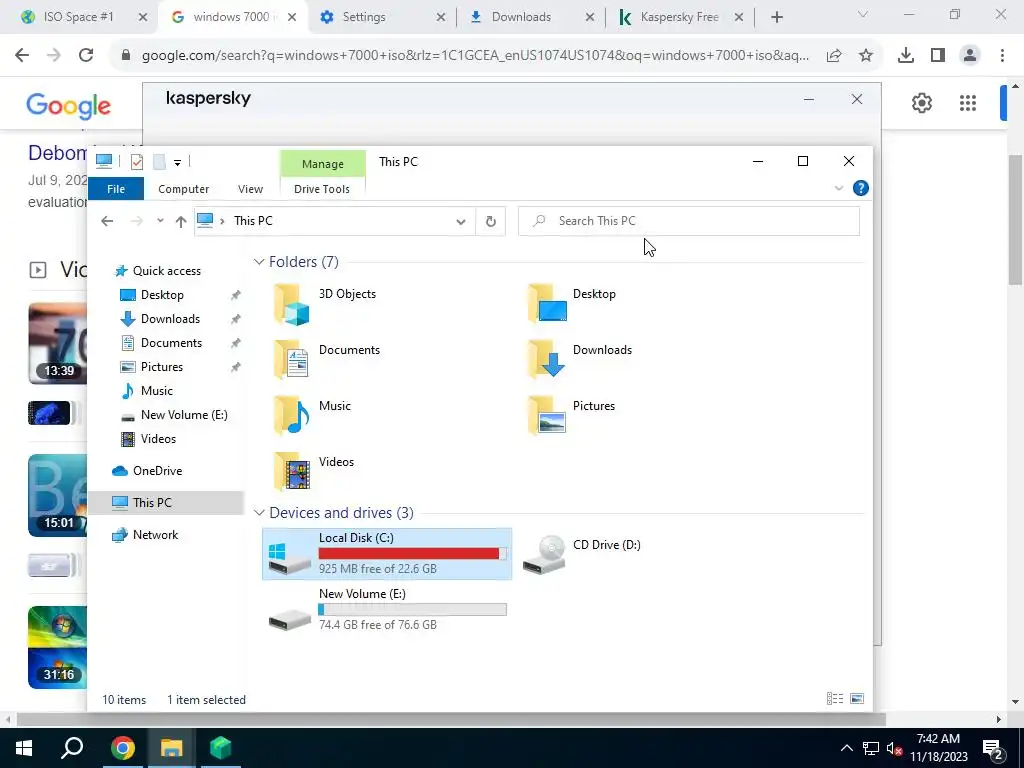Image resolution: width=1024 pixels, height=768 pixels.
Task: Select Documents in navigation pane
Action: [x=171, y=343]
